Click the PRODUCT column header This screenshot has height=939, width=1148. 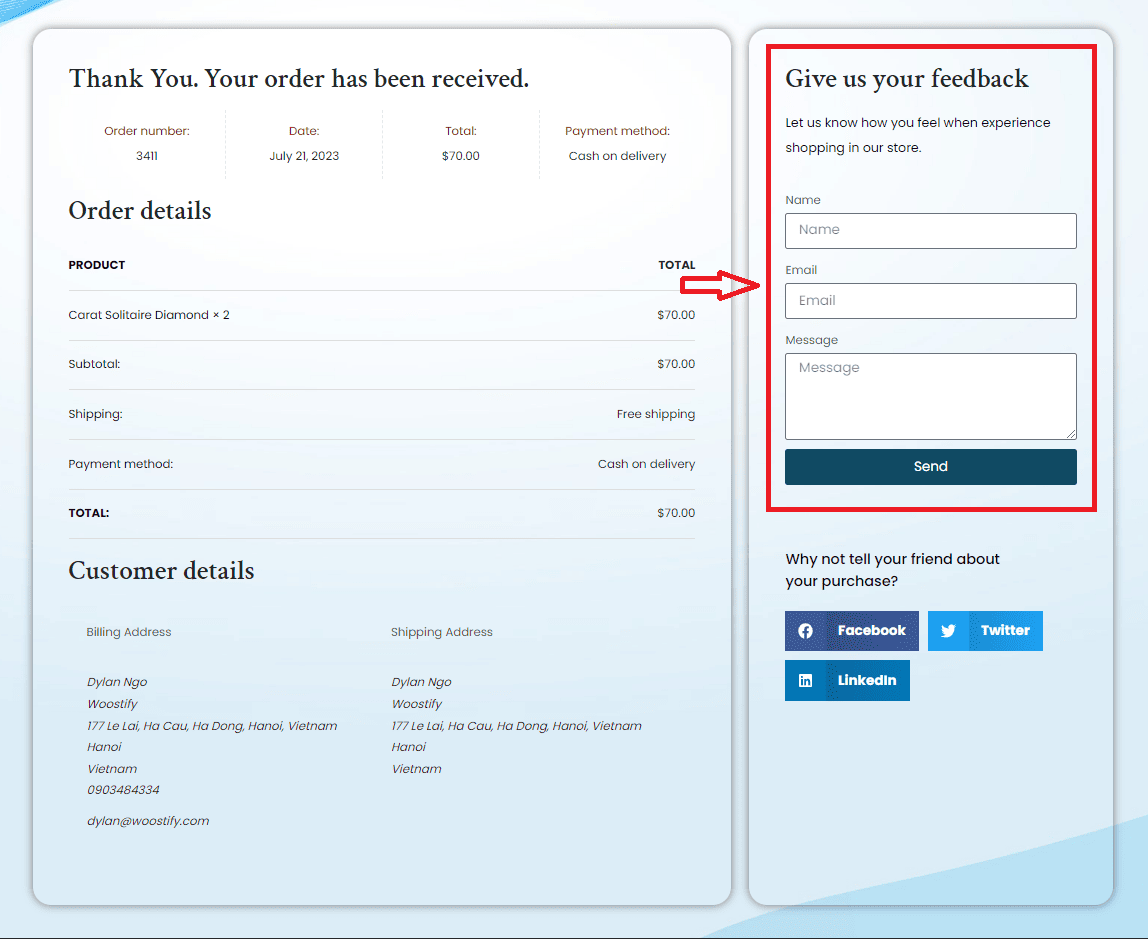(97, 265)
